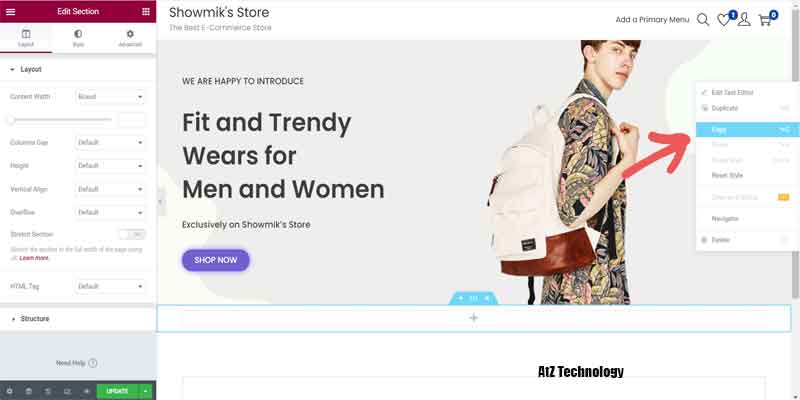
Task: Switch to the Advanced tab
Action: pyautogui.click(x=130, y=38)
